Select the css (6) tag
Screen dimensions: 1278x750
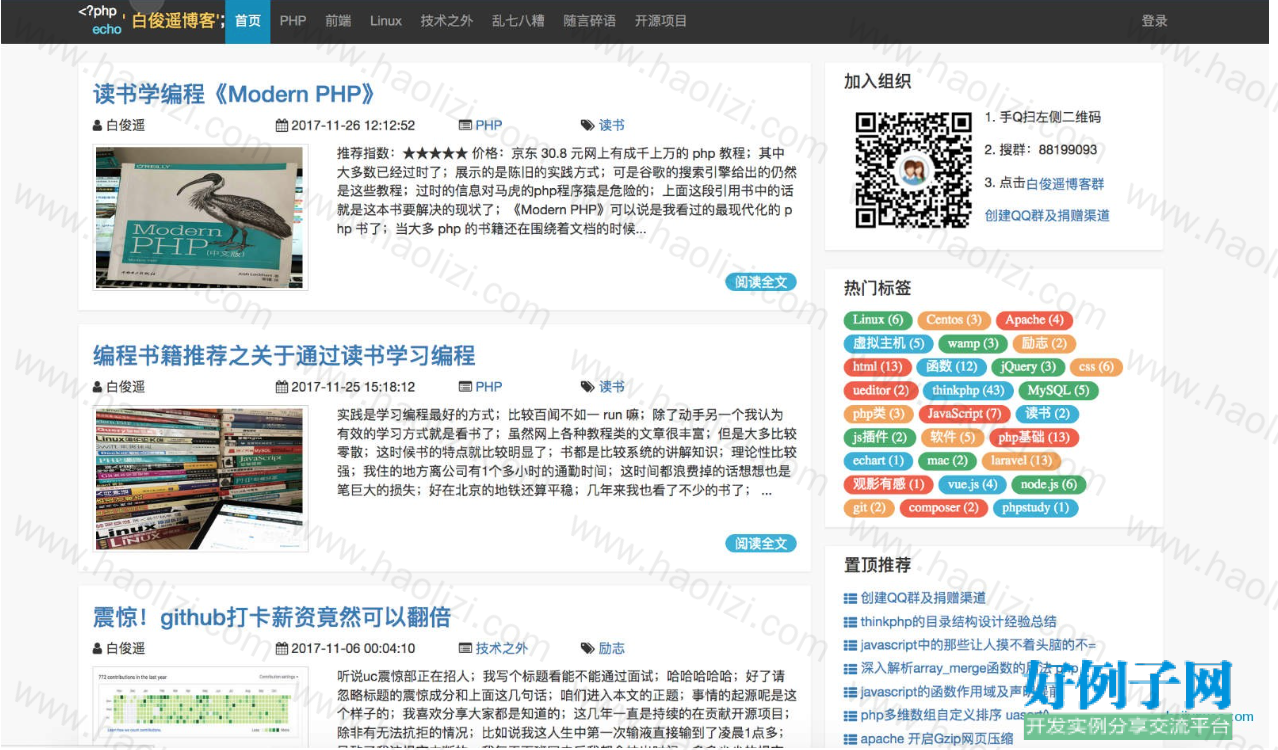pyautogui.click(x=1096, y=367)
